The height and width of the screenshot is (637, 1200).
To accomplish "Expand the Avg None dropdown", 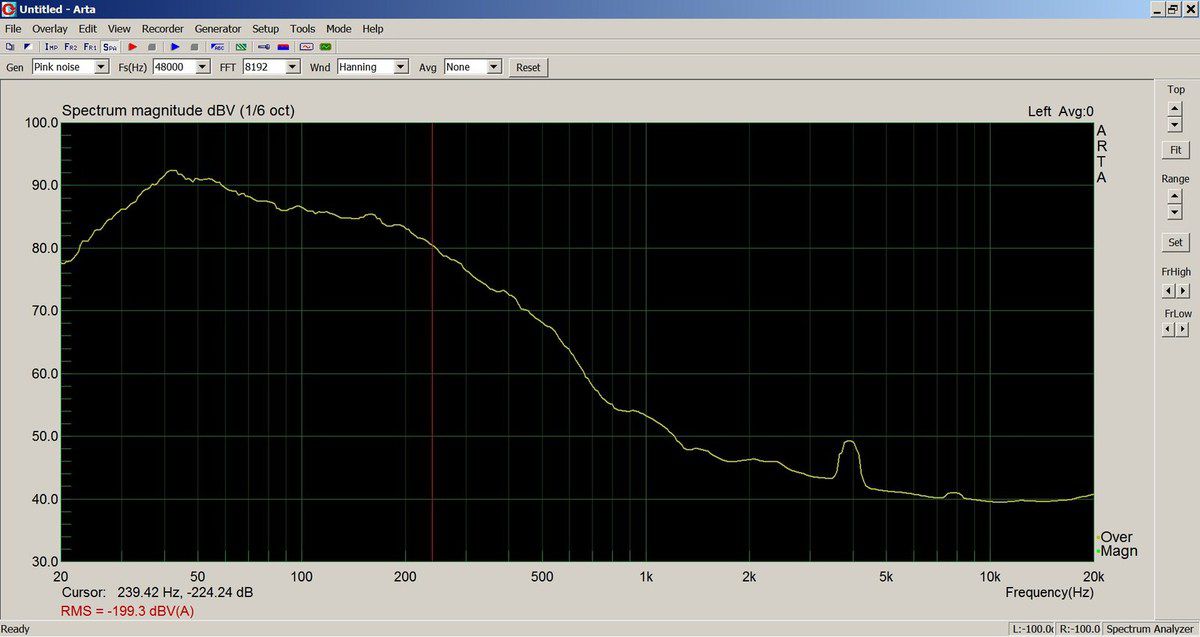I will pyautogui.click(x=494, y=67).
